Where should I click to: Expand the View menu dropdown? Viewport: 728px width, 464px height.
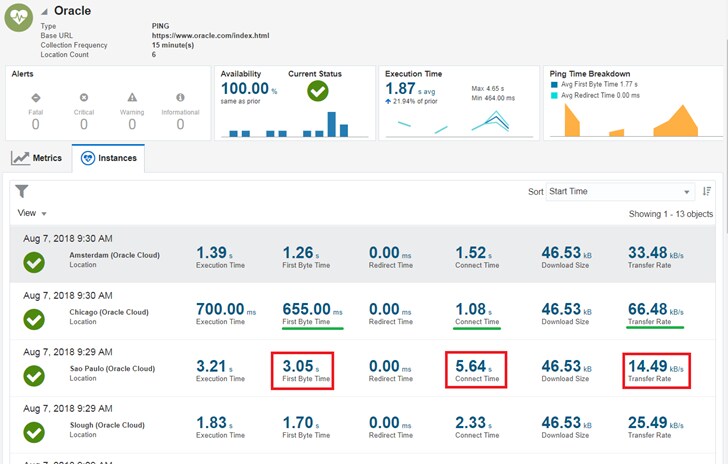33,213
